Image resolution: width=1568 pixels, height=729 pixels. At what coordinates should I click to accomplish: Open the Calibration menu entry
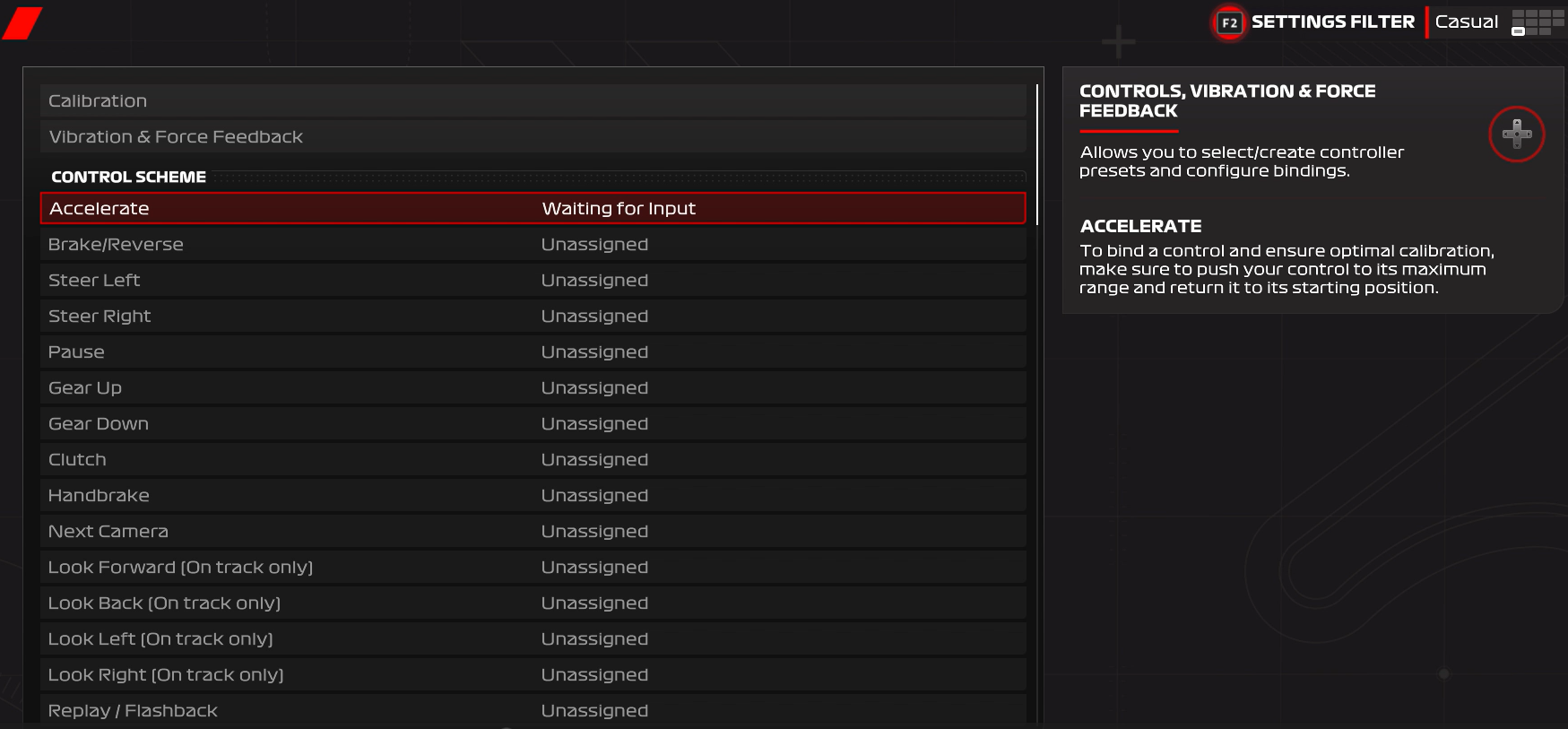(x=533, y=101)
